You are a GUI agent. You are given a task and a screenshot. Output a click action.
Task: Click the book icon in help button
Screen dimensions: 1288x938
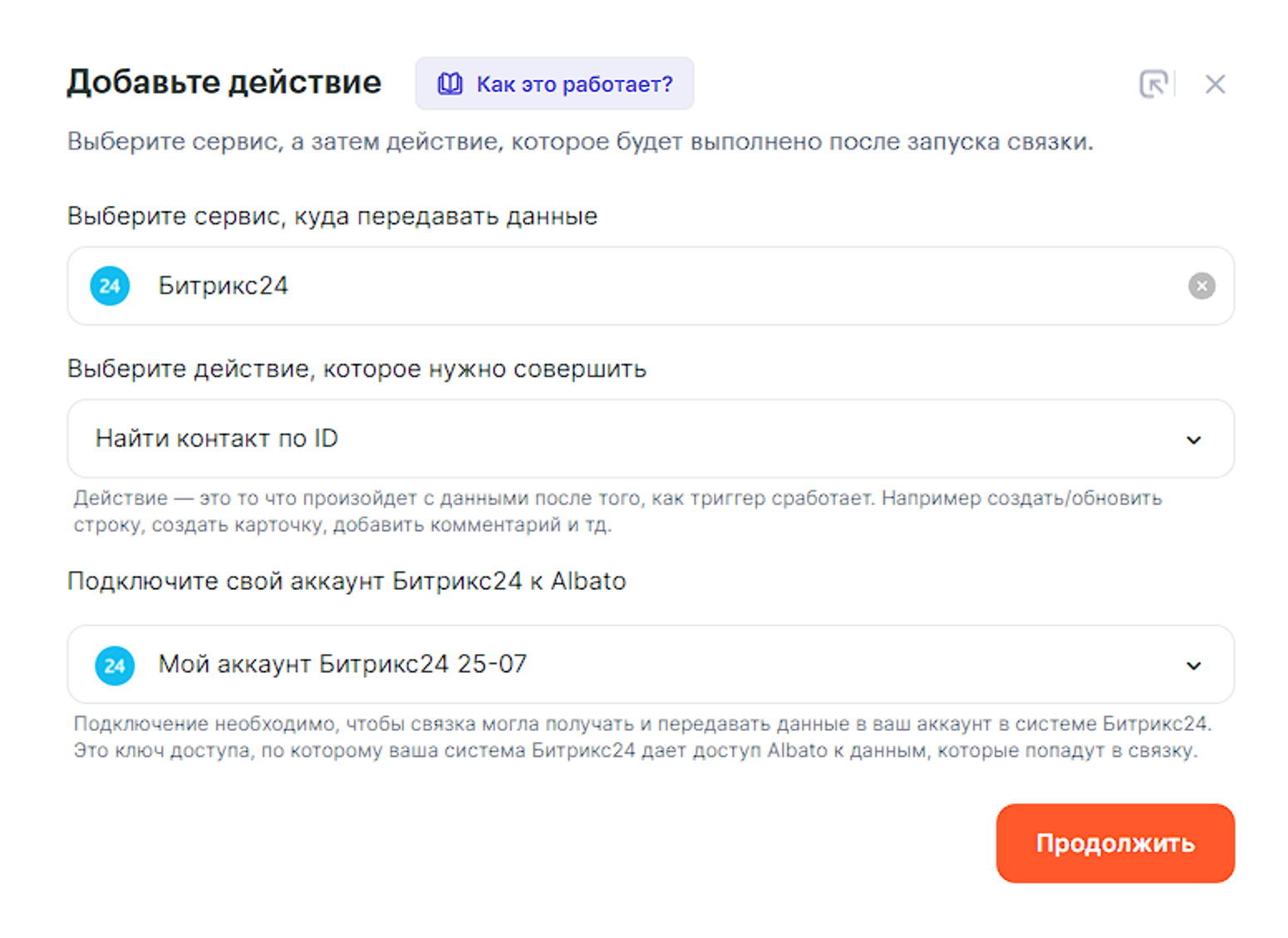(450, 84)
